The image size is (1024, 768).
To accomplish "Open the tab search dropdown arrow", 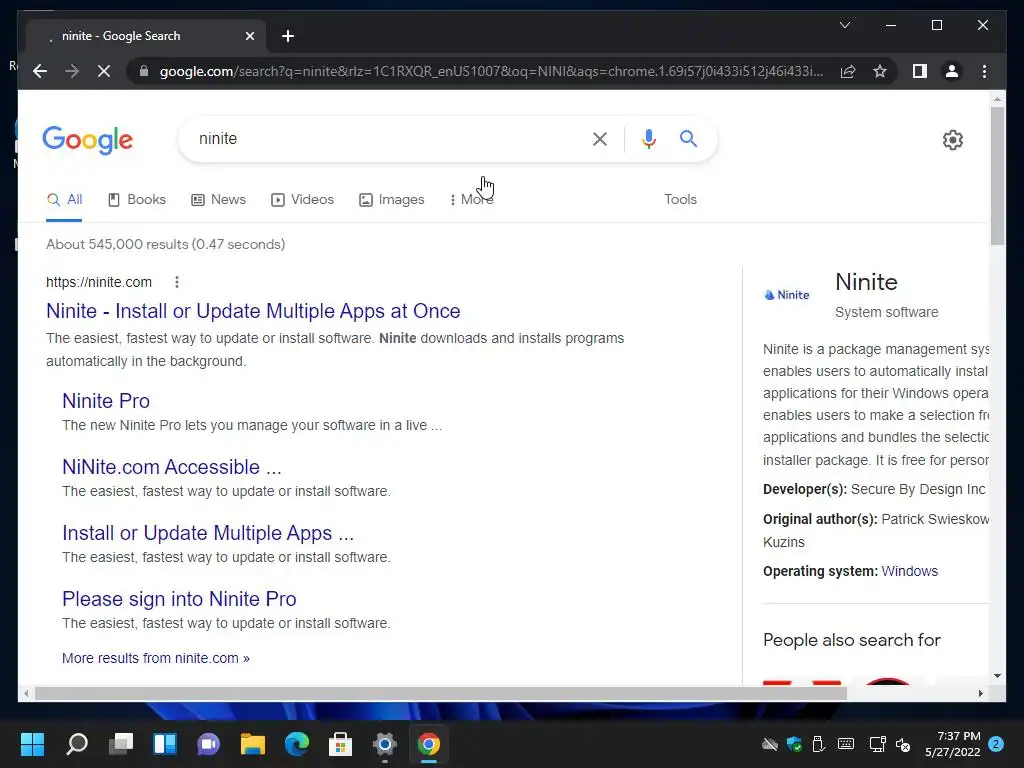I will point(844,25).
